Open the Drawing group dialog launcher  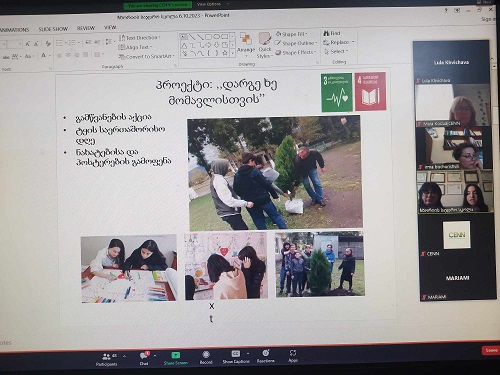click(x=317, y=62)
